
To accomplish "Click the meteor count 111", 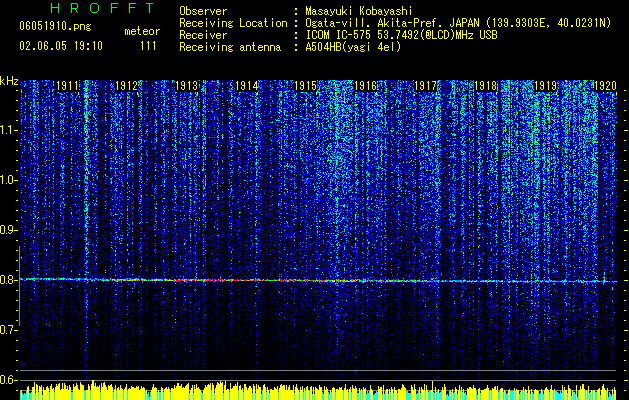I will point(148,46).
